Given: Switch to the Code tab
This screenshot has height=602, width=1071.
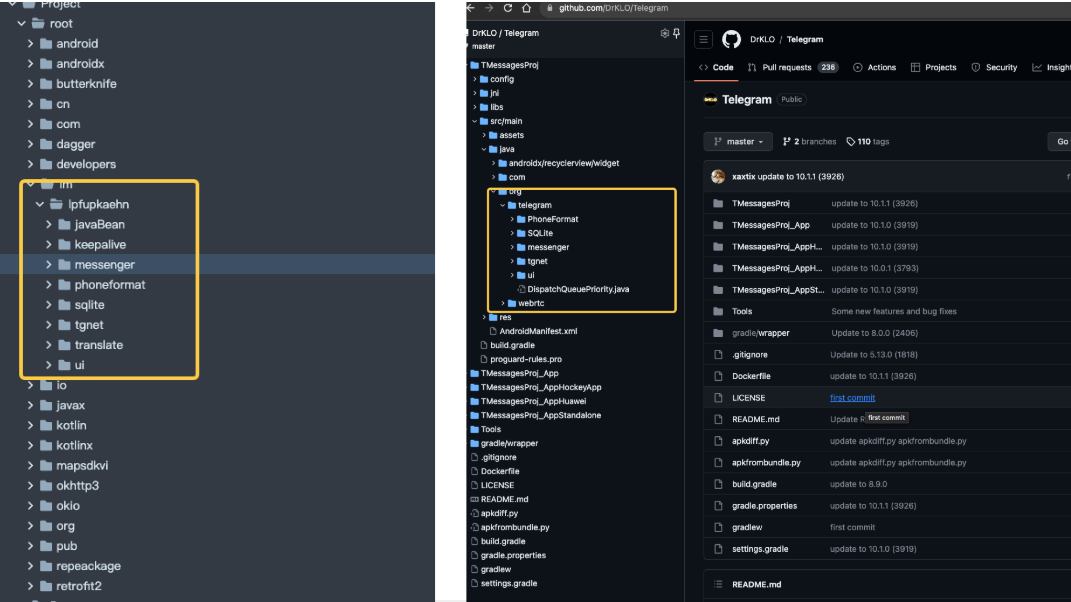Looking at the screenshot, I should pos(716,68).
